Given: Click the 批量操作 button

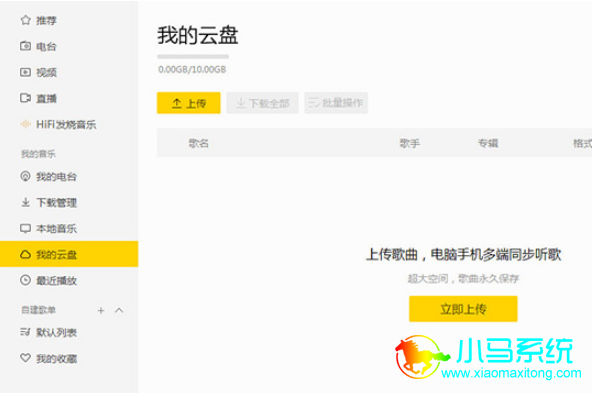Looking at the screenshot, I should point(336,103).
